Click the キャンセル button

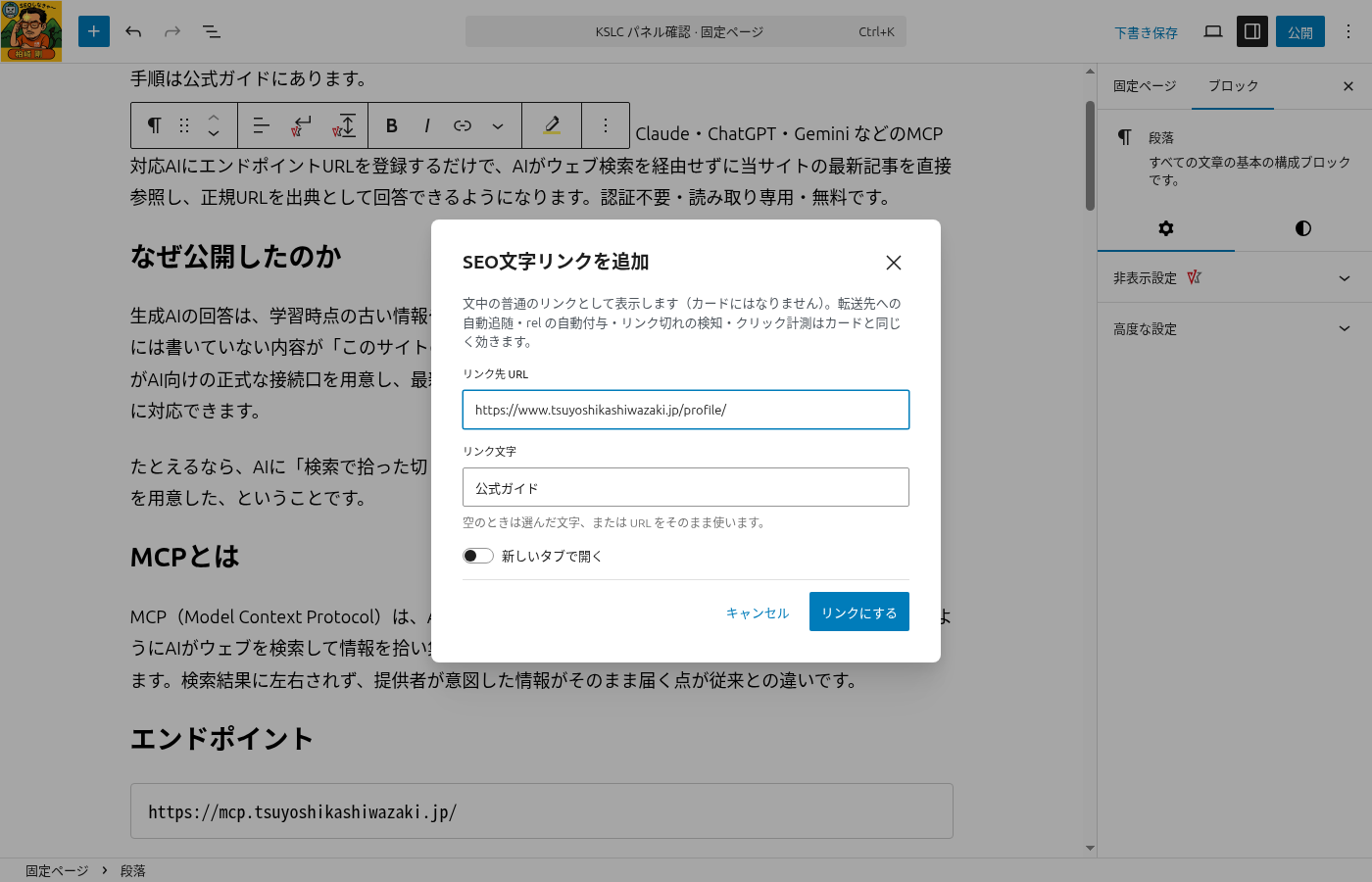tap(758, 612)
